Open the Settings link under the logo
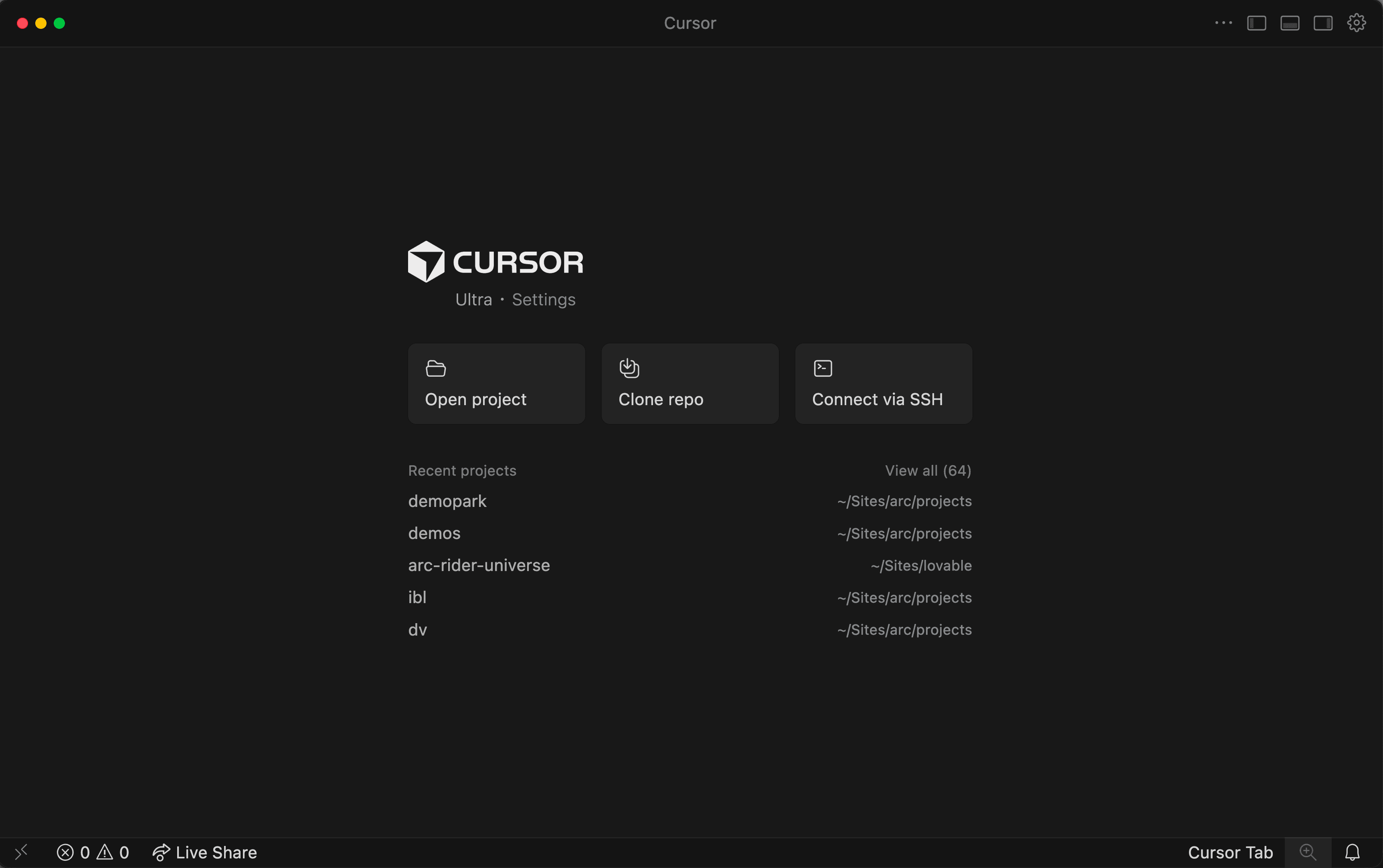Screen dimensions: 1383x868 tap(543, 300)
